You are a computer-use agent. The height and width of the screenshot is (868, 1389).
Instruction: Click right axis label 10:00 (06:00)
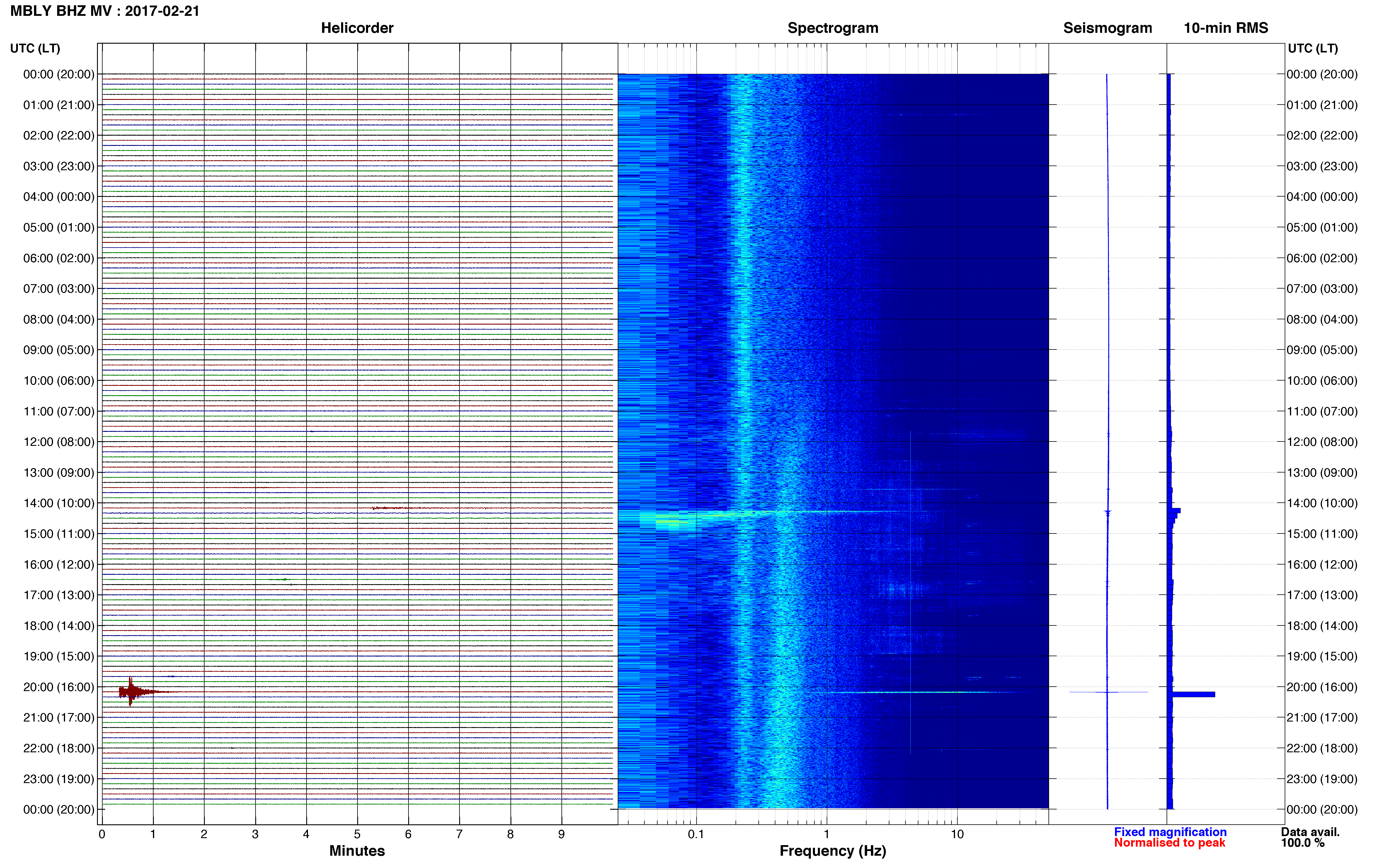[1322, 381]
